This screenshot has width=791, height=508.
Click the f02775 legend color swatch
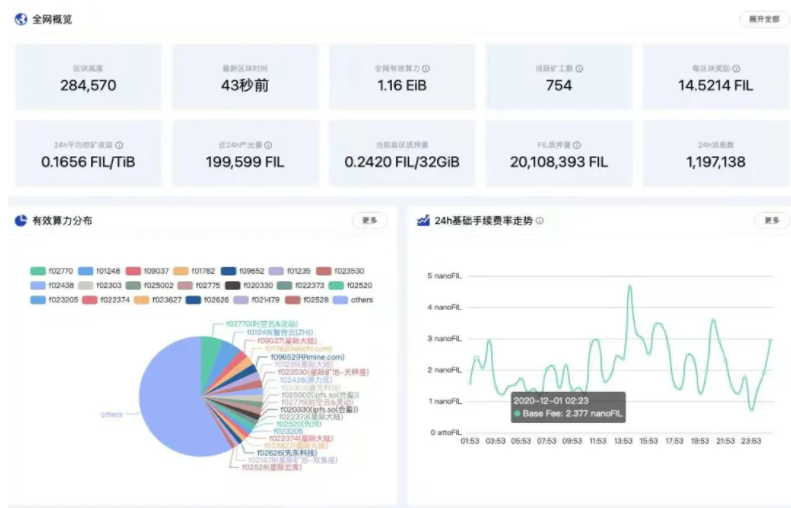(x=185, y=286)
